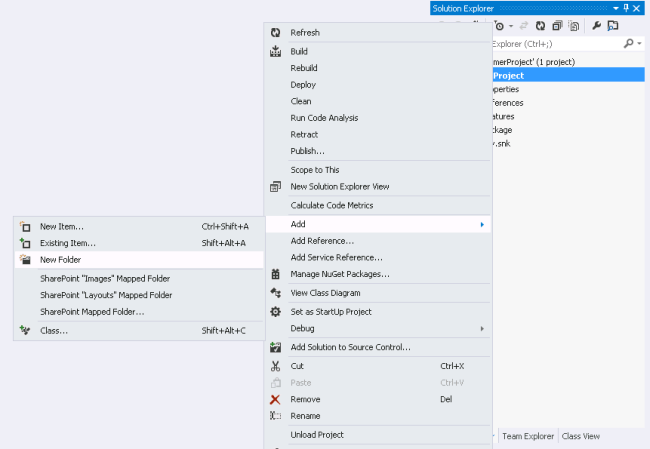Click the Set as StartUp Project gear icon
The image size is (650, 449).
coord(275,312)
